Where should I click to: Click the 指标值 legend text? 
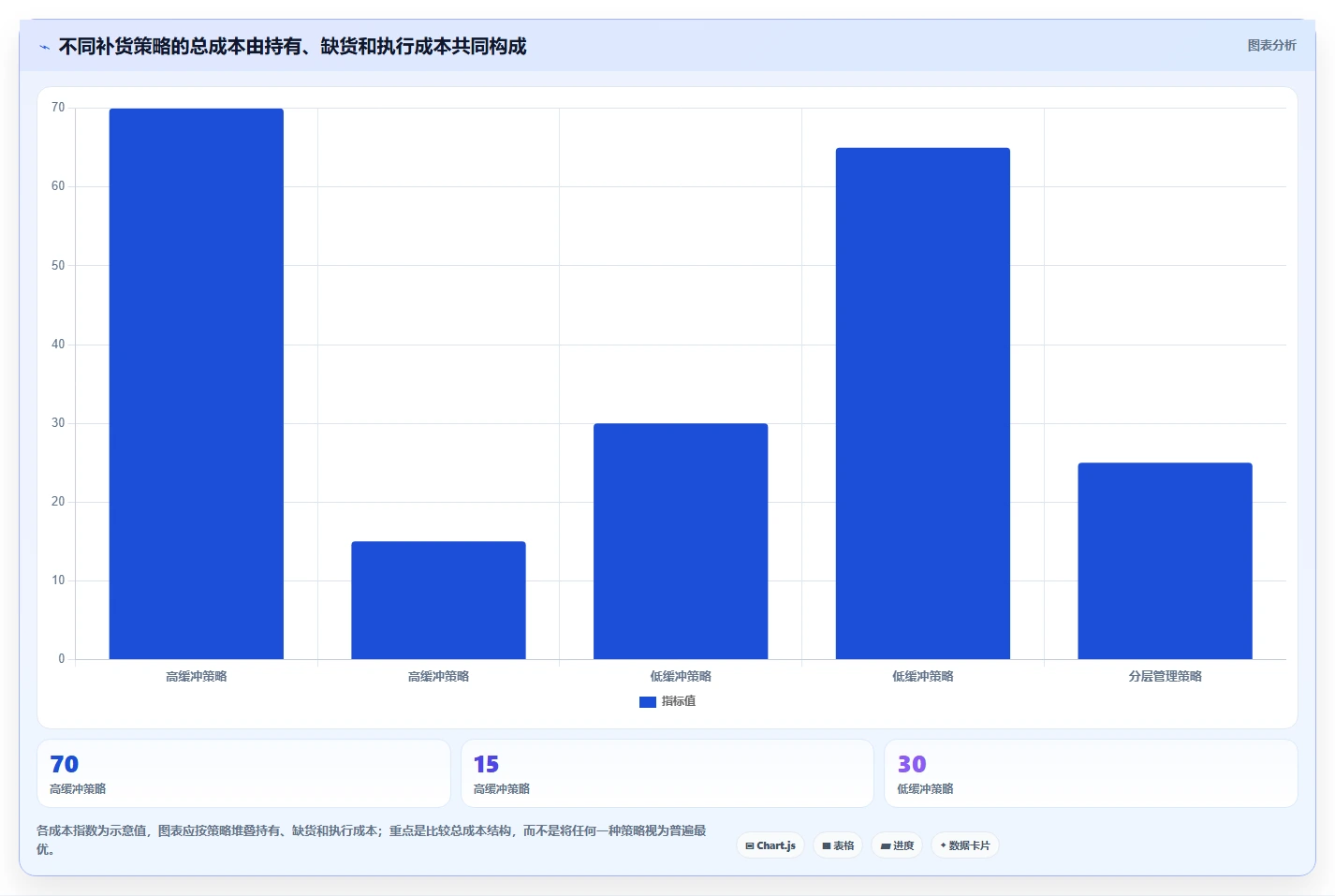(x=679, y=701)
